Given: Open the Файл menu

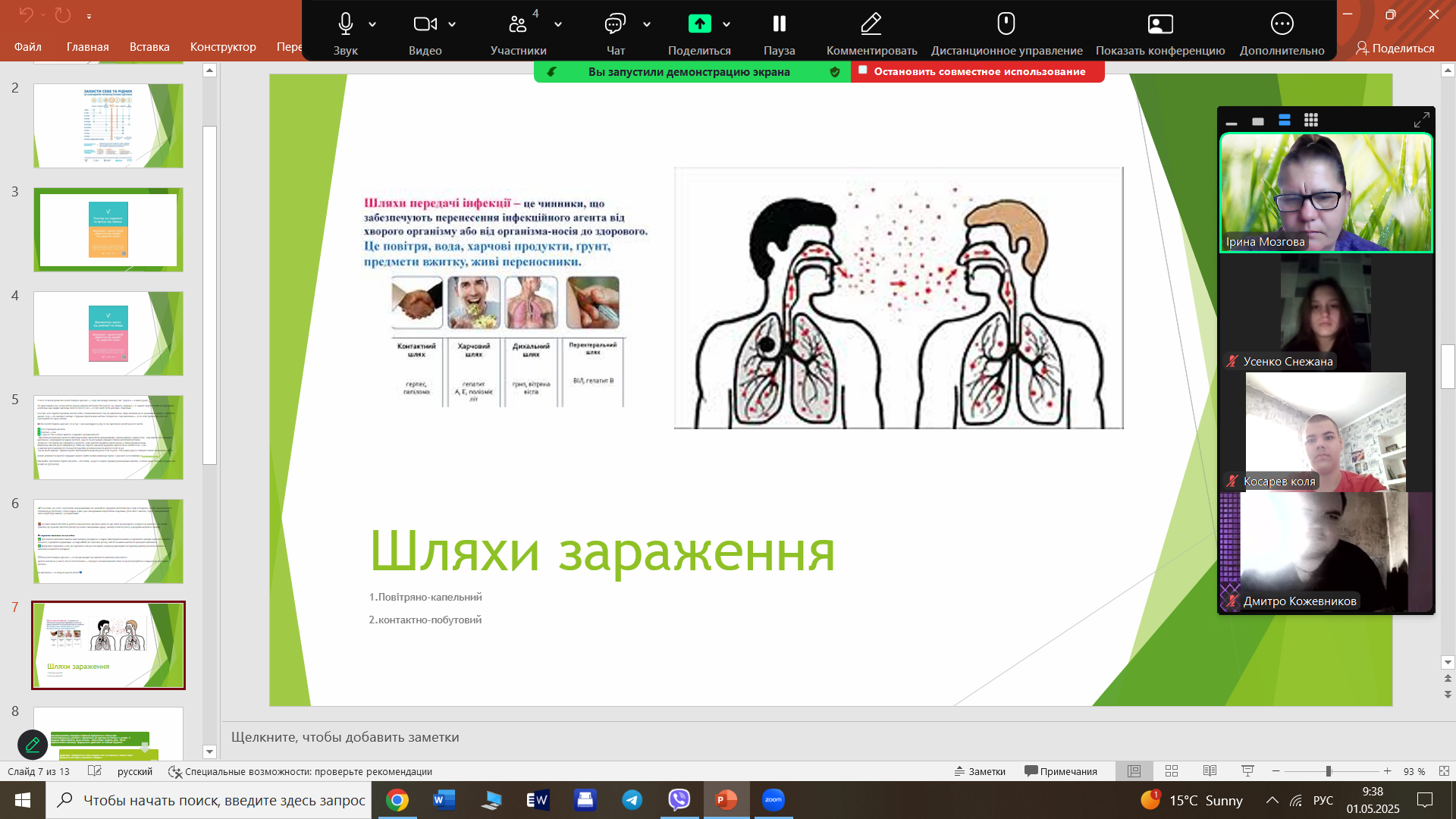Looking at the screenshot, I should (x=28, y=47).
